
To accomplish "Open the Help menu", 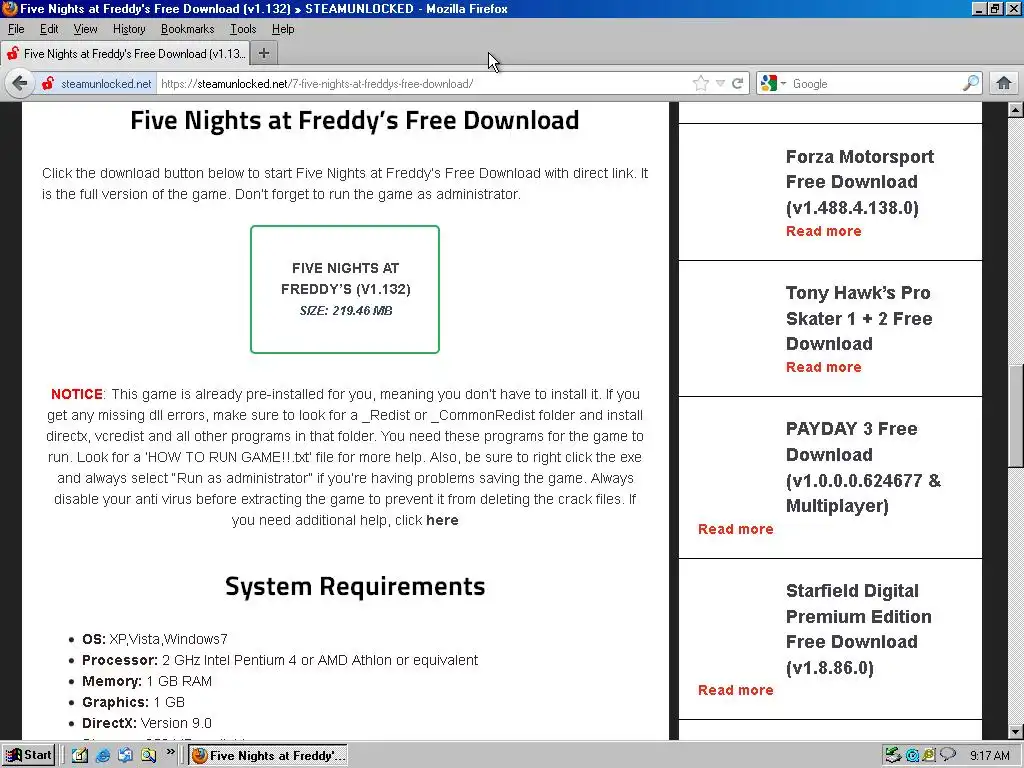I will point(283,29).
